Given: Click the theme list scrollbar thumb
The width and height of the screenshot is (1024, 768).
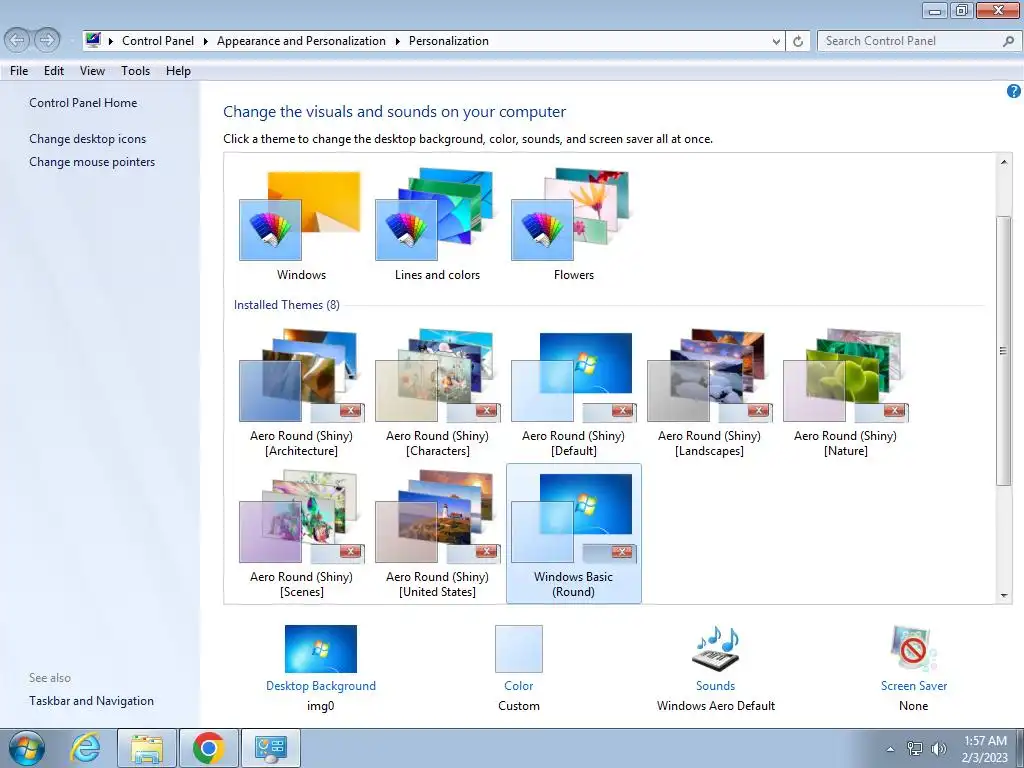Looking at the screenshot, I should (1004, 351).
